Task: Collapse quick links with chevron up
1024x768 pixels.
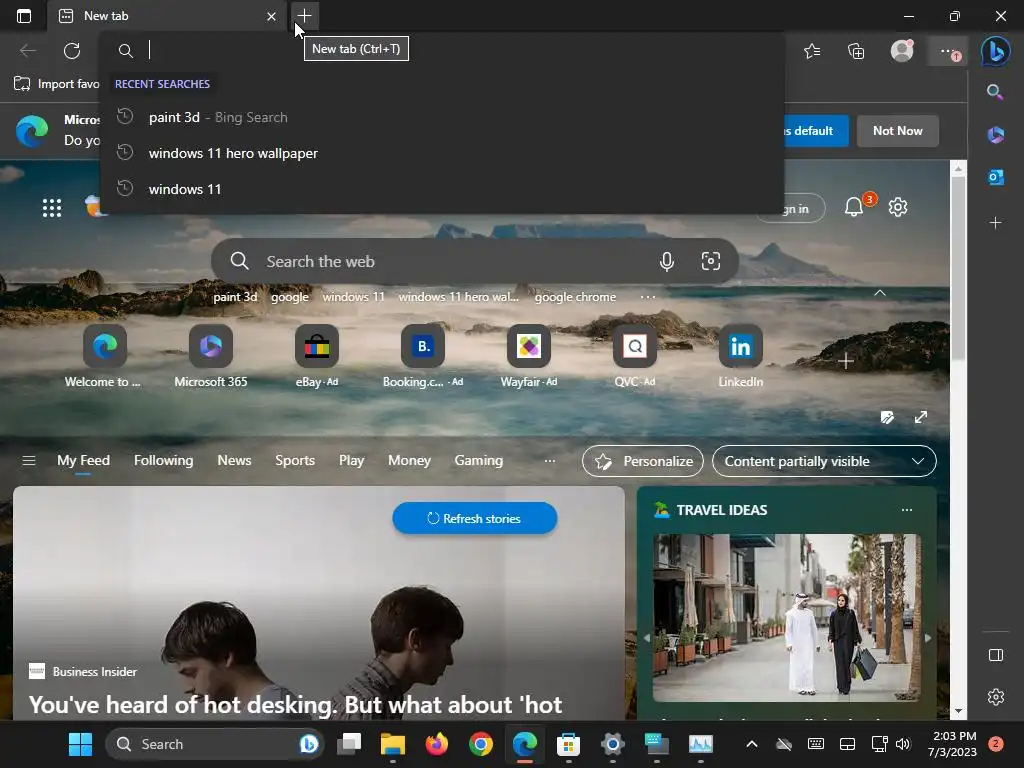Action: (x=880, y=293)
